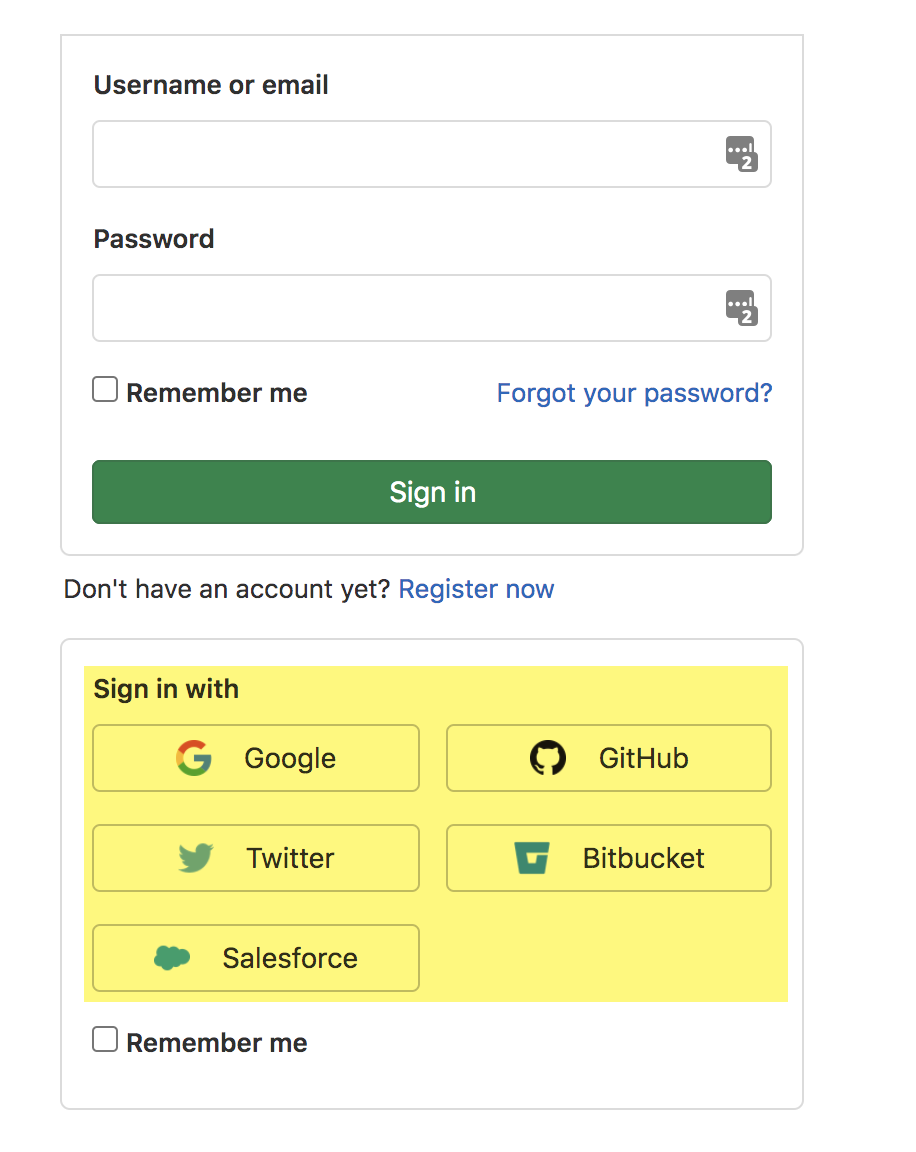The height and width of the screenshot is (1152, 916).
Task: Click the "Username or email" field label
Action: [x=211, y=85]
